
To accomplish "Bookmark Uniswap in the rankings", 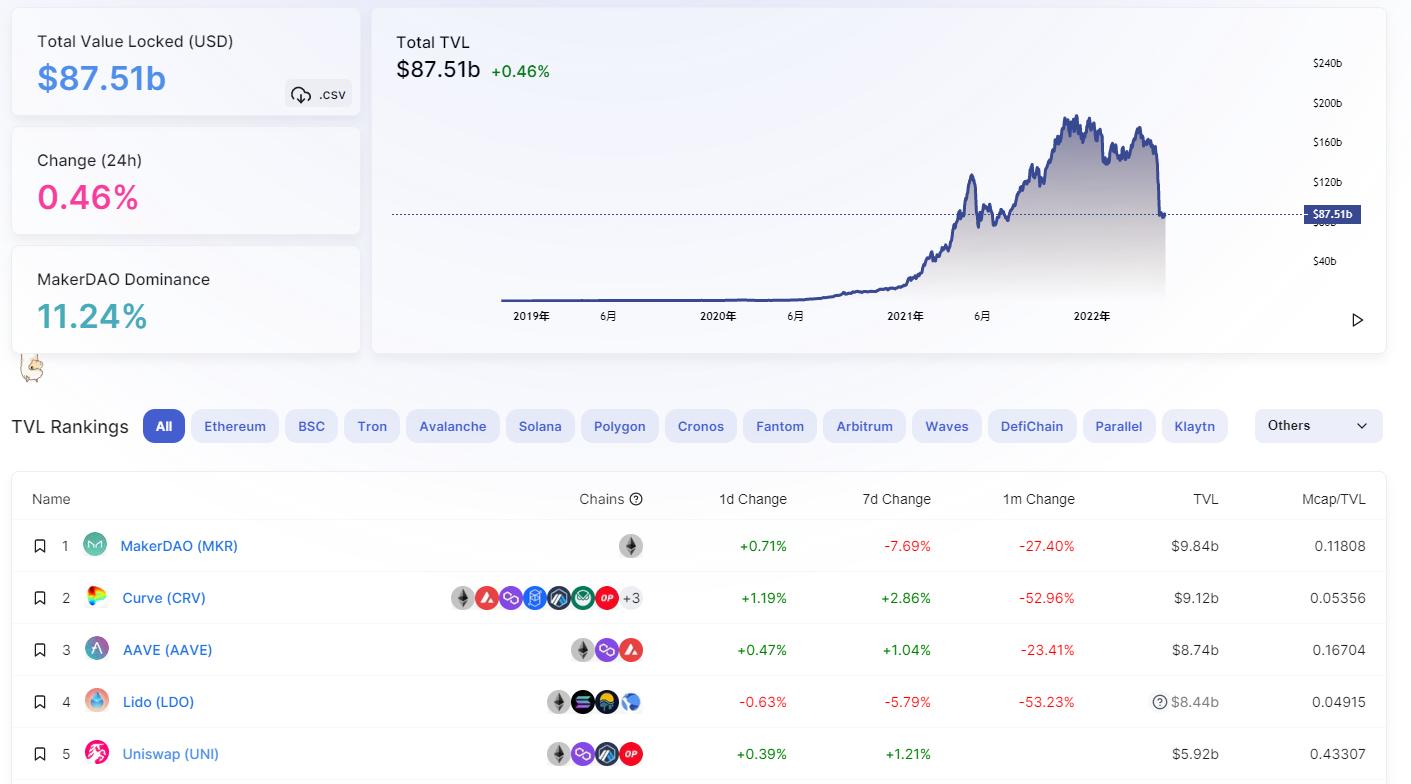I will (x=40, y=753).
